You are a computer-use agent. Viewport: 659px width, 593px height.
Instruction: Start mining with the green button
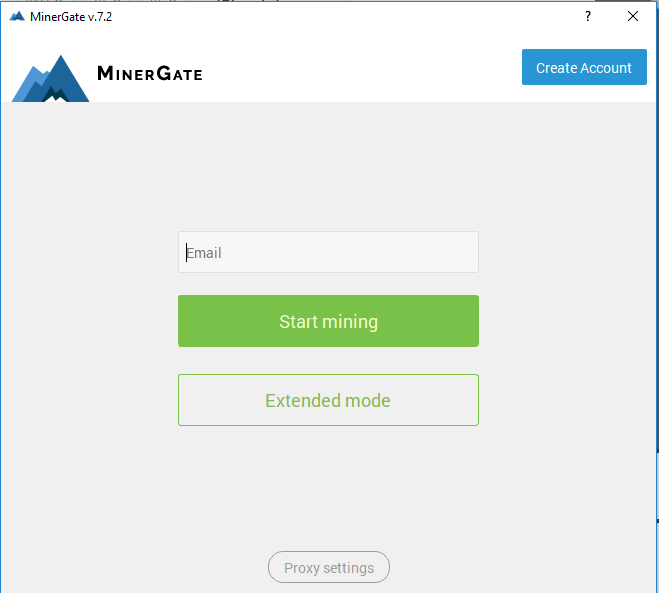point(328,321)
